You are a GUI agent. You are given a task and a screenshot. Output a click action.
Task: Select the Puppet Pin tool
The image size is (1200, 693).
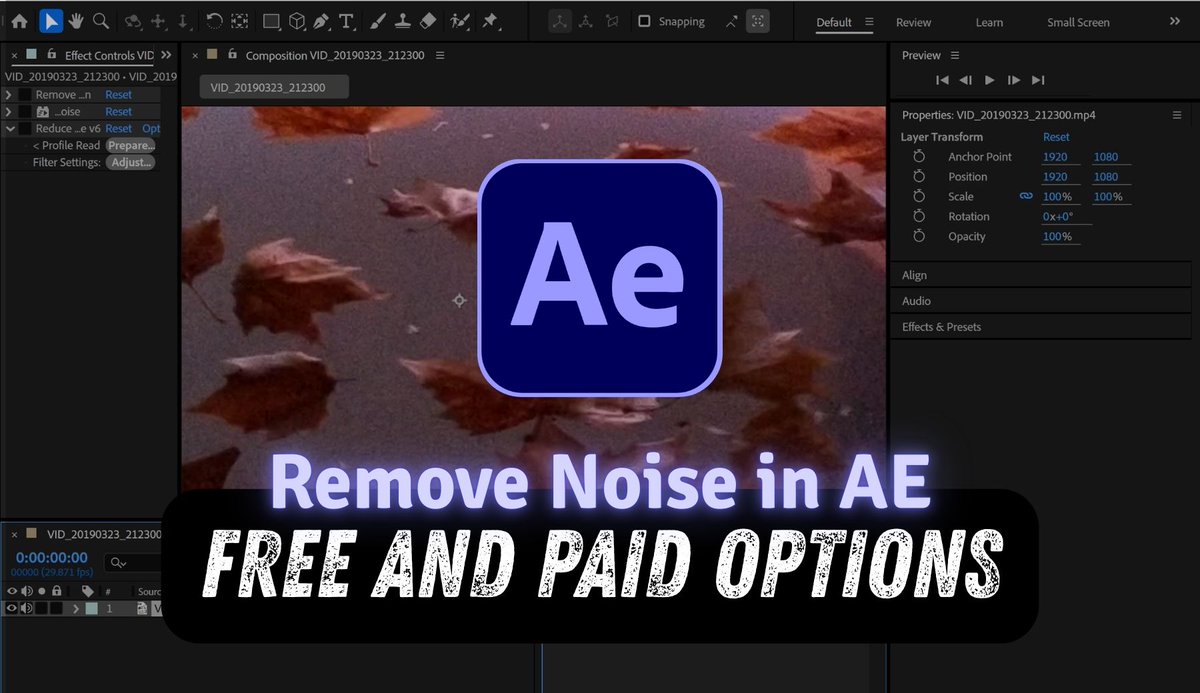coord(490,20)
